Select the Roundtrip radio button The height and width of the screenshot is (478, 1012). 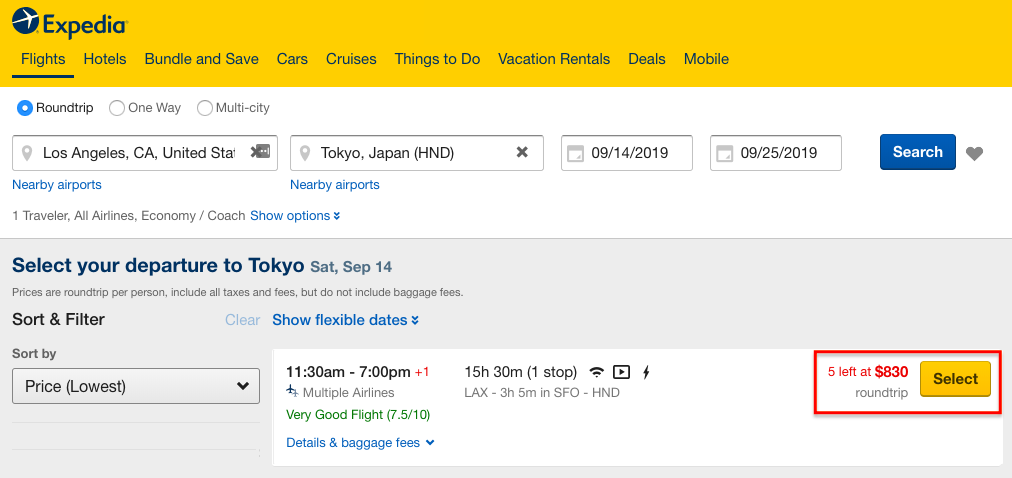(x=25, y=108)
